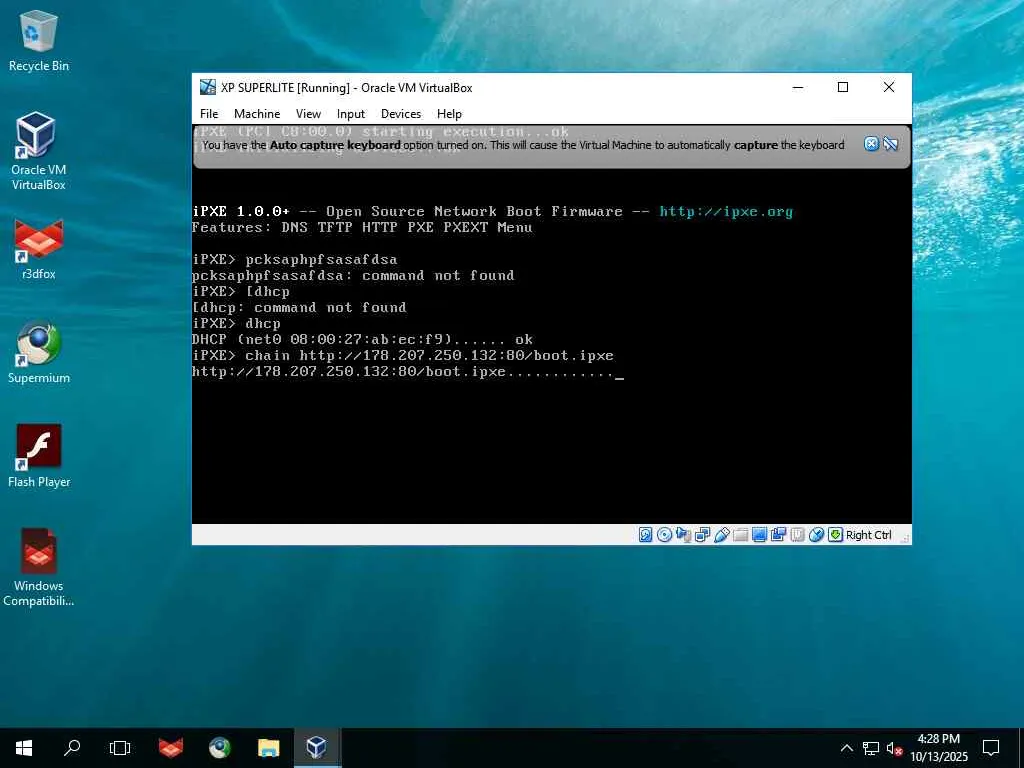This screenshot has width=1024, height=768.
Task: Click the http://ipxe.org link in the console
Action: pyautogui.click(x=726, y=212)
